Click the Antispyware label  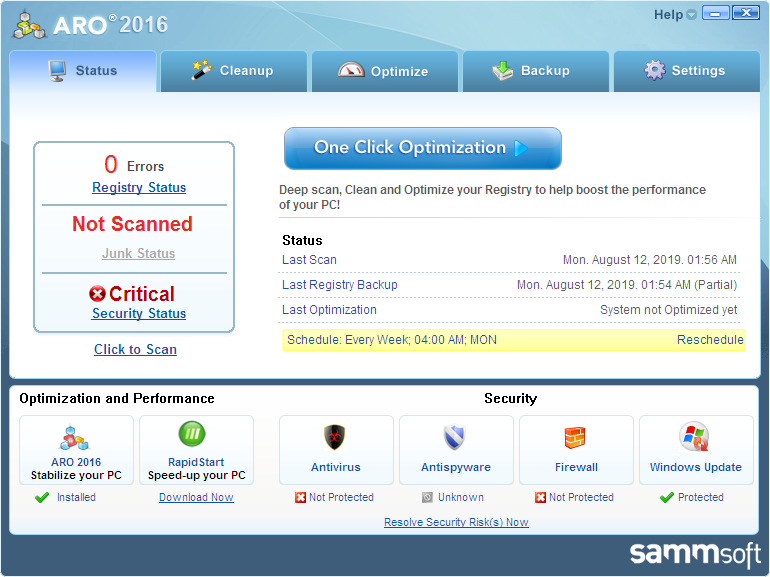[456, 467]
